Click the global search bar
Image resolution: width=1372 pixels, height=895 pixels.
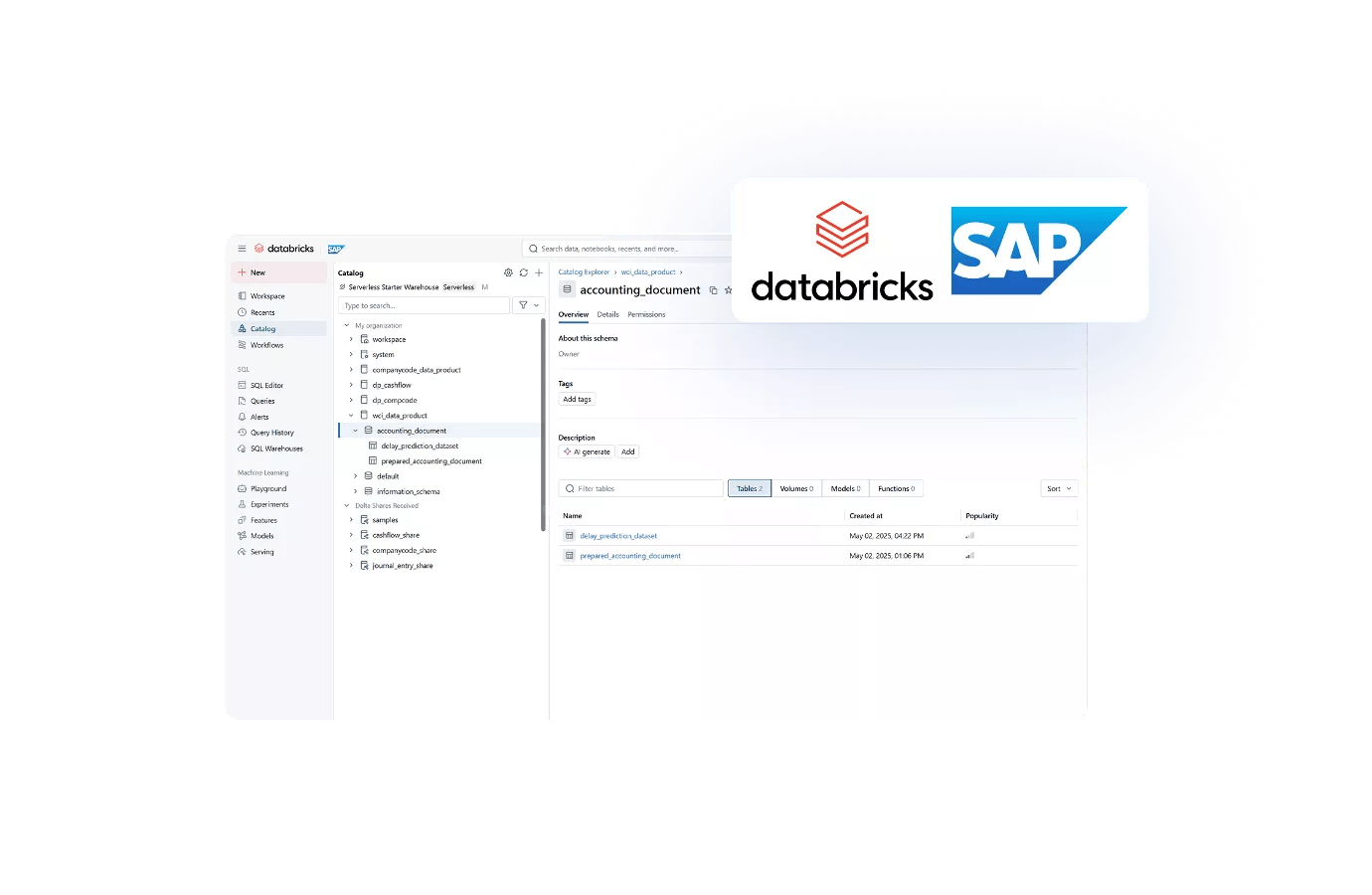[x=626, y=249]
